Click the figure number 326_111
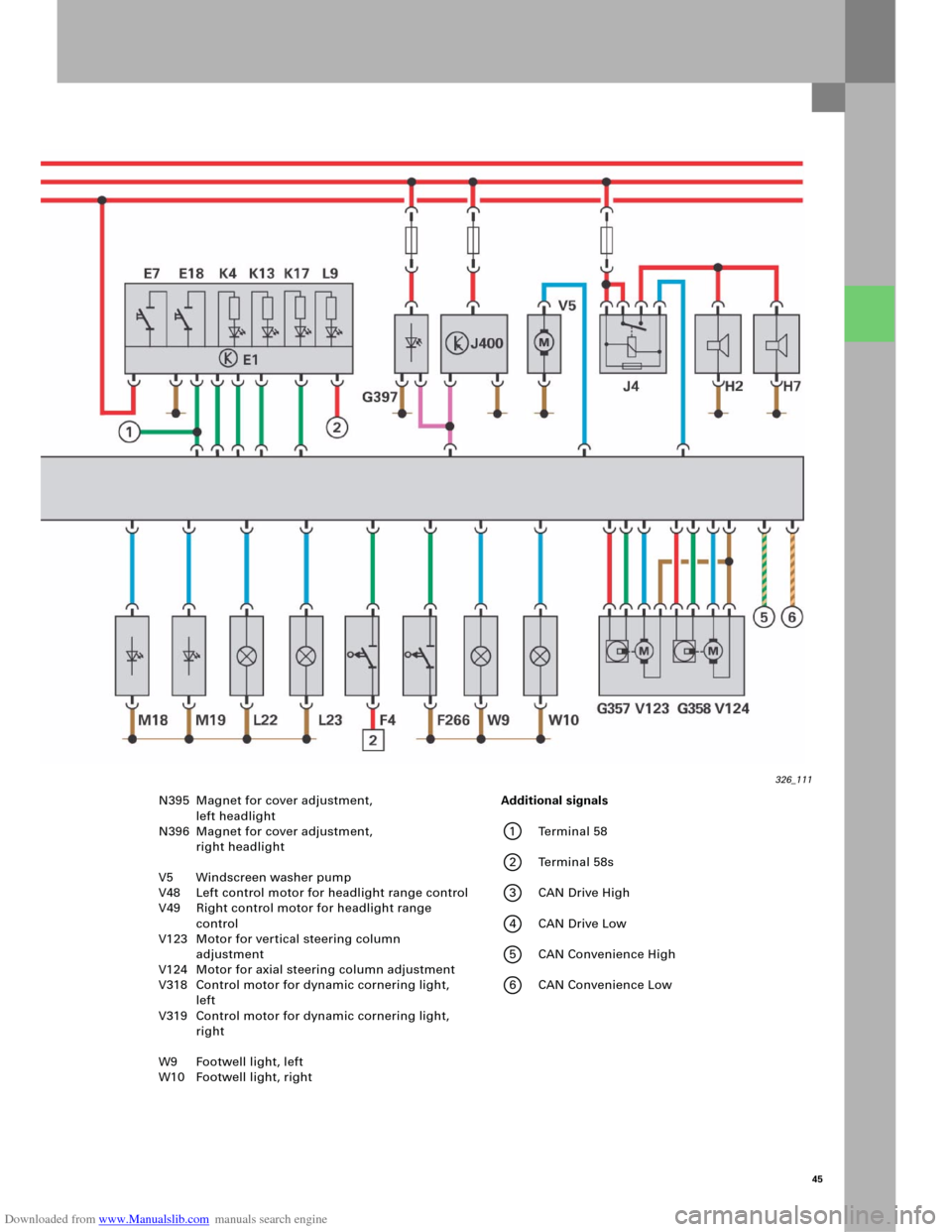 tap(793, 780)
